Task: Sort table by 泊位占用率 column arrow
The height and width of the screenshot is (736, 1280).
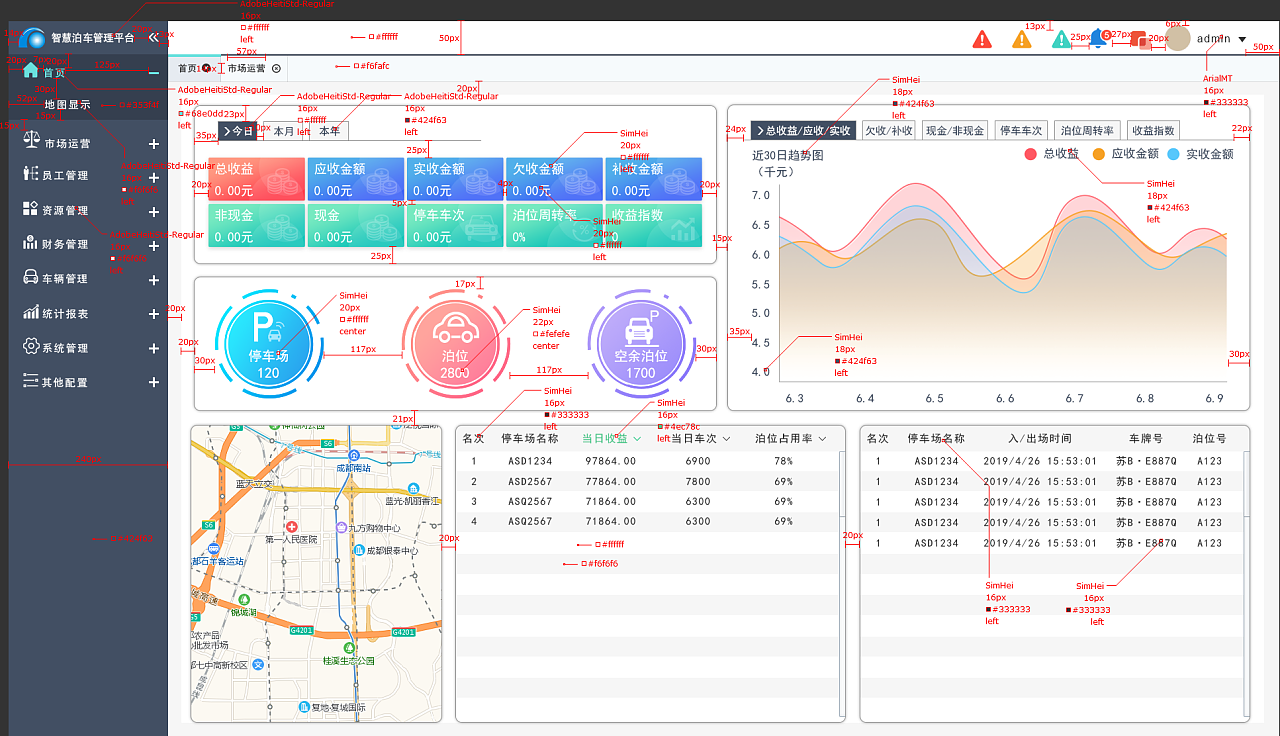Action: tap(823, 439)
